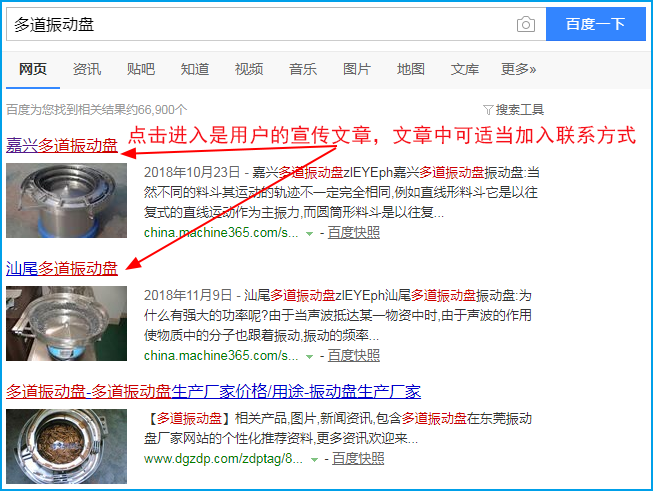Switch to the 贴吧 tab
653x491 pixels.
coord(141,69)
